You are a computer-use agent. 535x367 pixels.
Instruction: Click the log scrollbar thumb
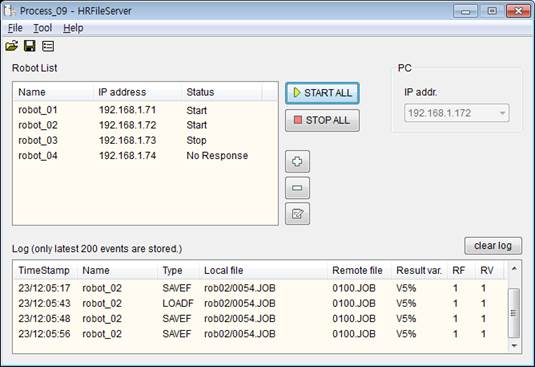coord(514,313)
